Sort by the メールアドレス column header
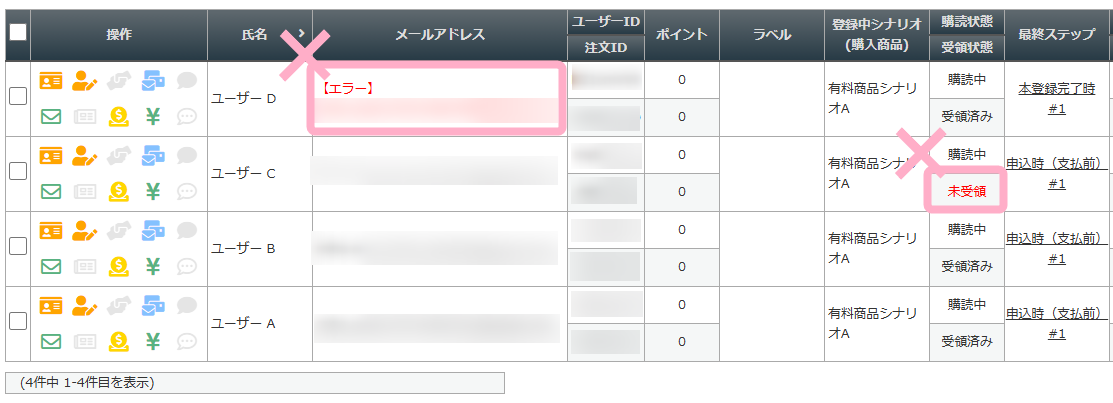Screen dimensions: 1113x403 pyautogui.click(x=440, y=34)
